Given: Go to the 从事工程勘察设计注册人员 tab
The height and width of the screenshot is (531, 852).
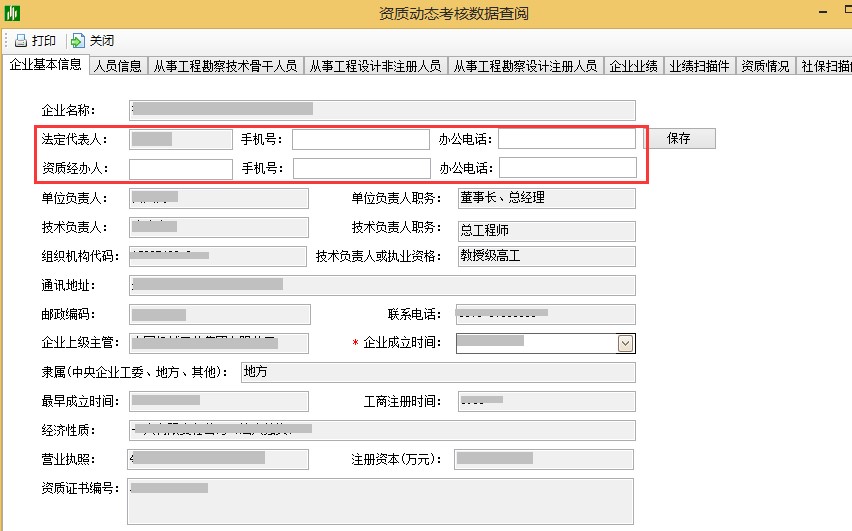Looking at the screenshot, I should [x=525, y=66].
